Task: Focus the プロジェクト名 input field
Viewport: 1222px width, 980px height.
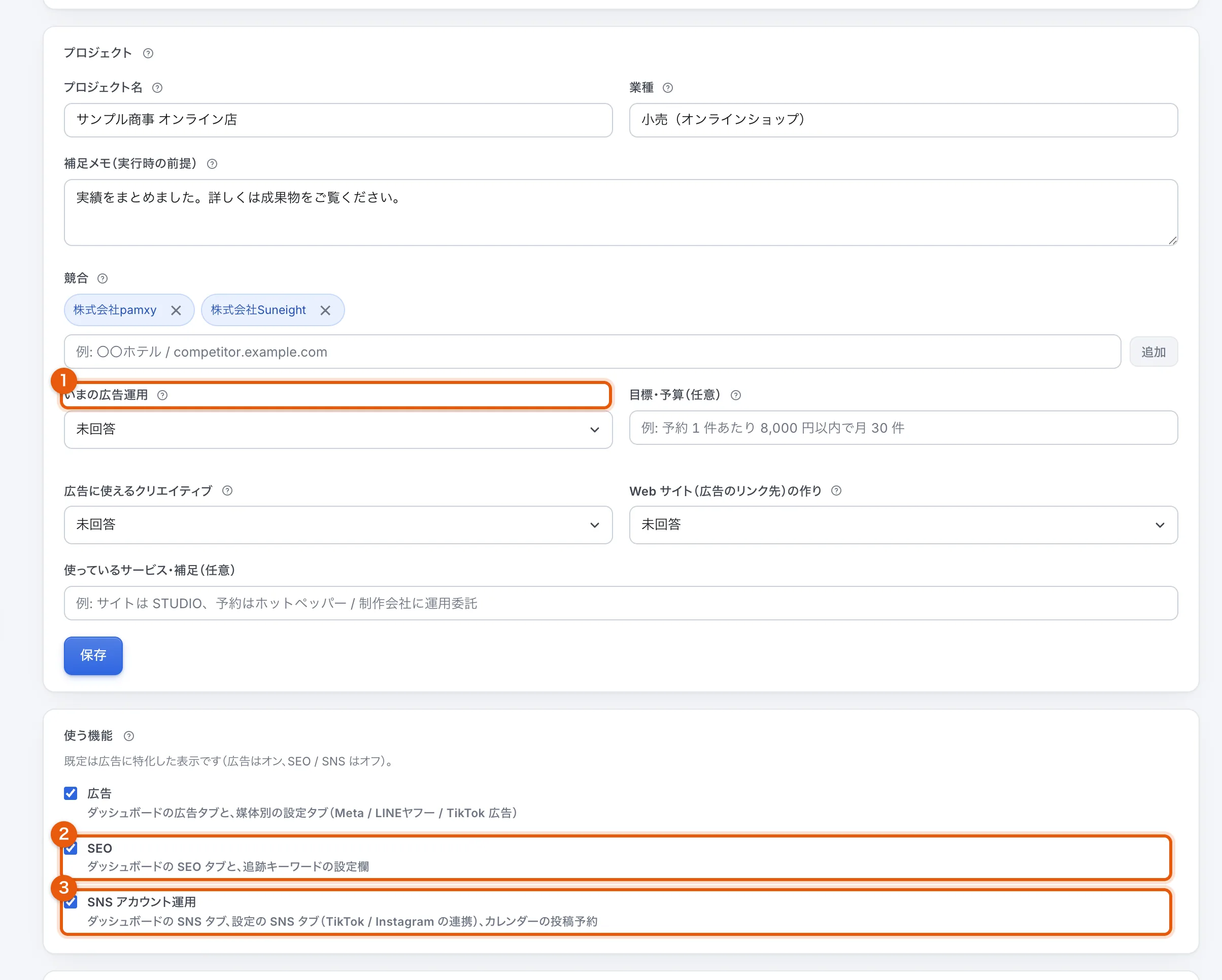Action: tap(338, 120)
